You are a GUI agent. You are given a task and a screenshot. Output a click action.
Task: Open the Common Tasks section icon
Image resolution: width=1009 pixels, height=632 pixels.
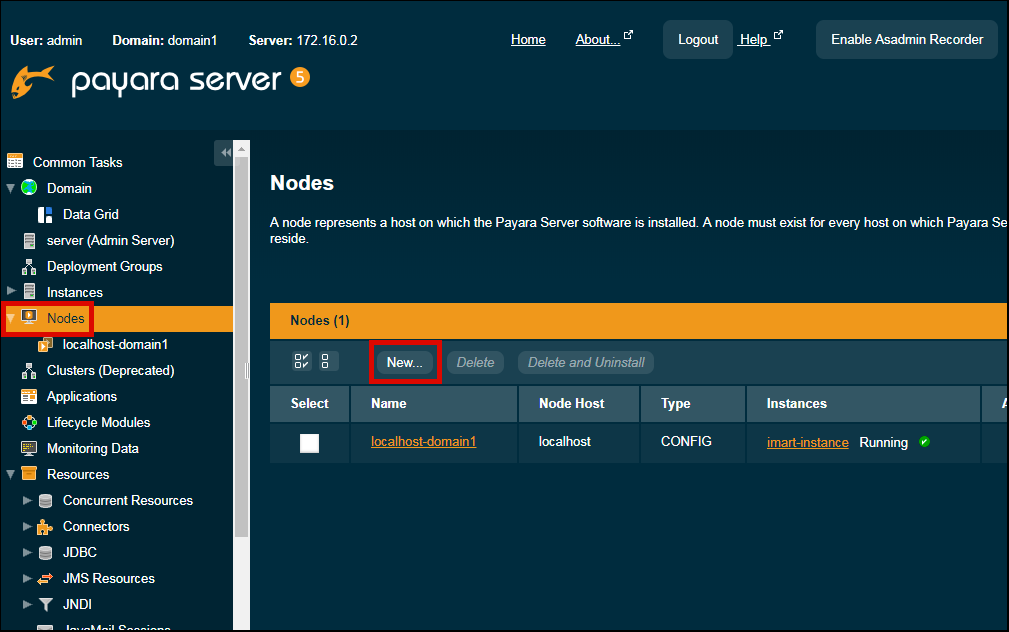point(16,161)
